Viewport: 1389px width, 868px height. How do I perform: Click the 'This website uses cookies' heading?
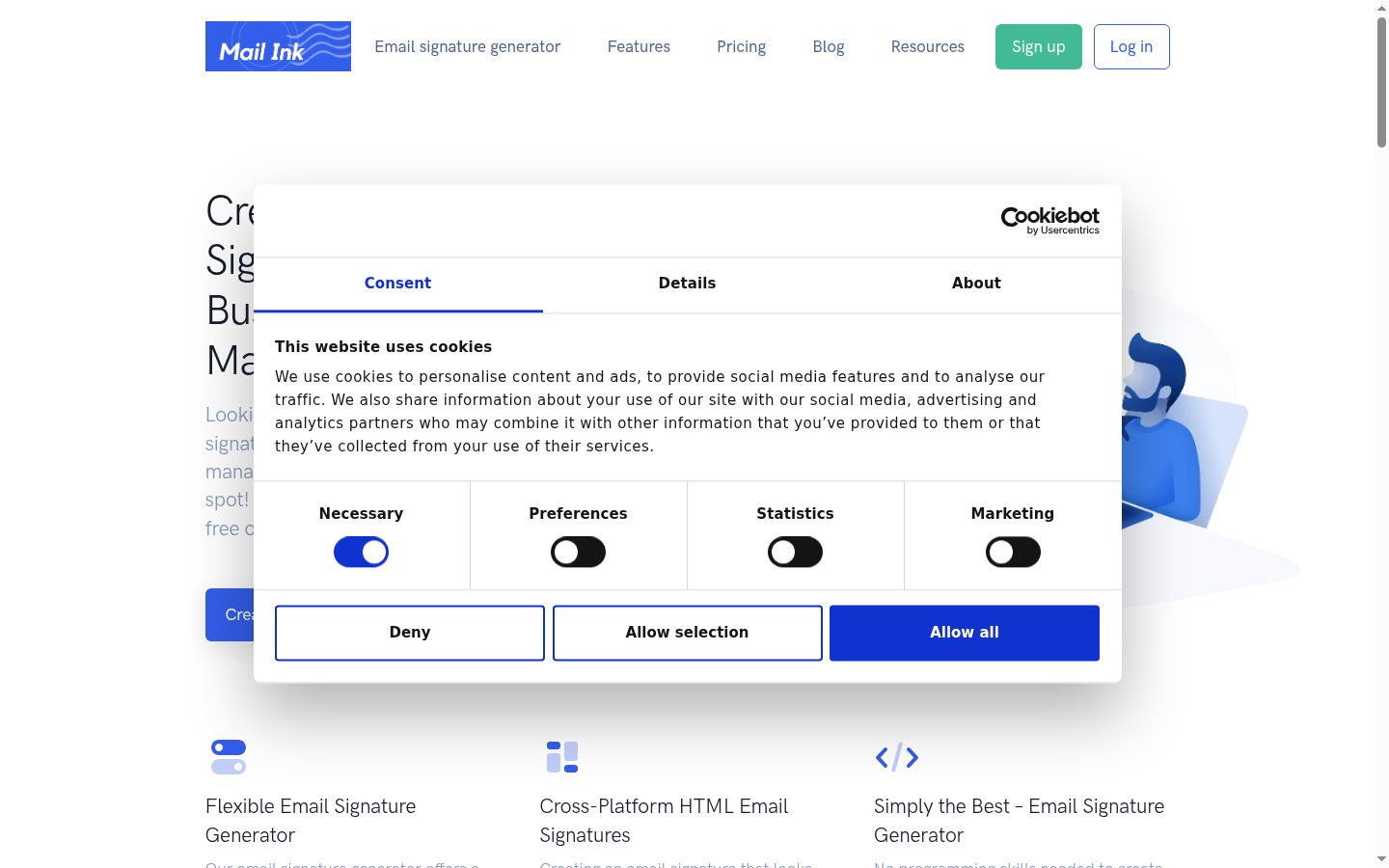383,347
